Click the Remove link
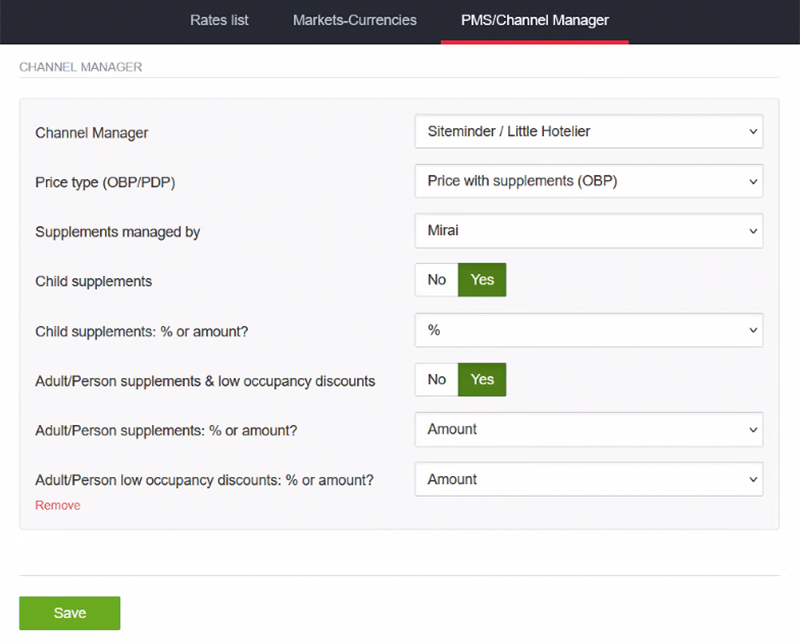The width and height of the screenshot is (800, 644). [57, 506]
